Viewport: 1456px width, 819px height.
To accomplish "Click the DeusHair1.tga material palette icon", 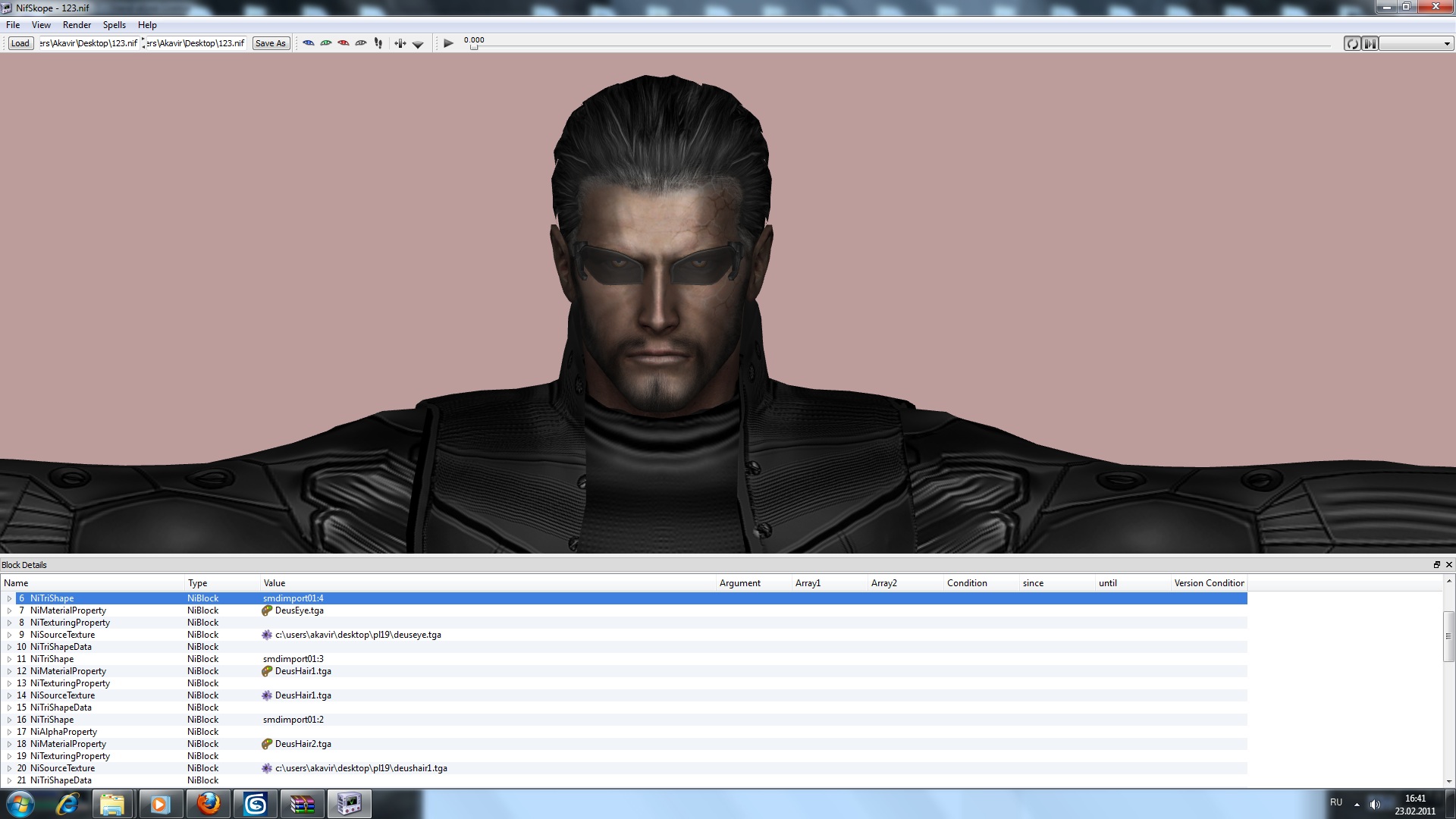I will (x=267, y=671).
